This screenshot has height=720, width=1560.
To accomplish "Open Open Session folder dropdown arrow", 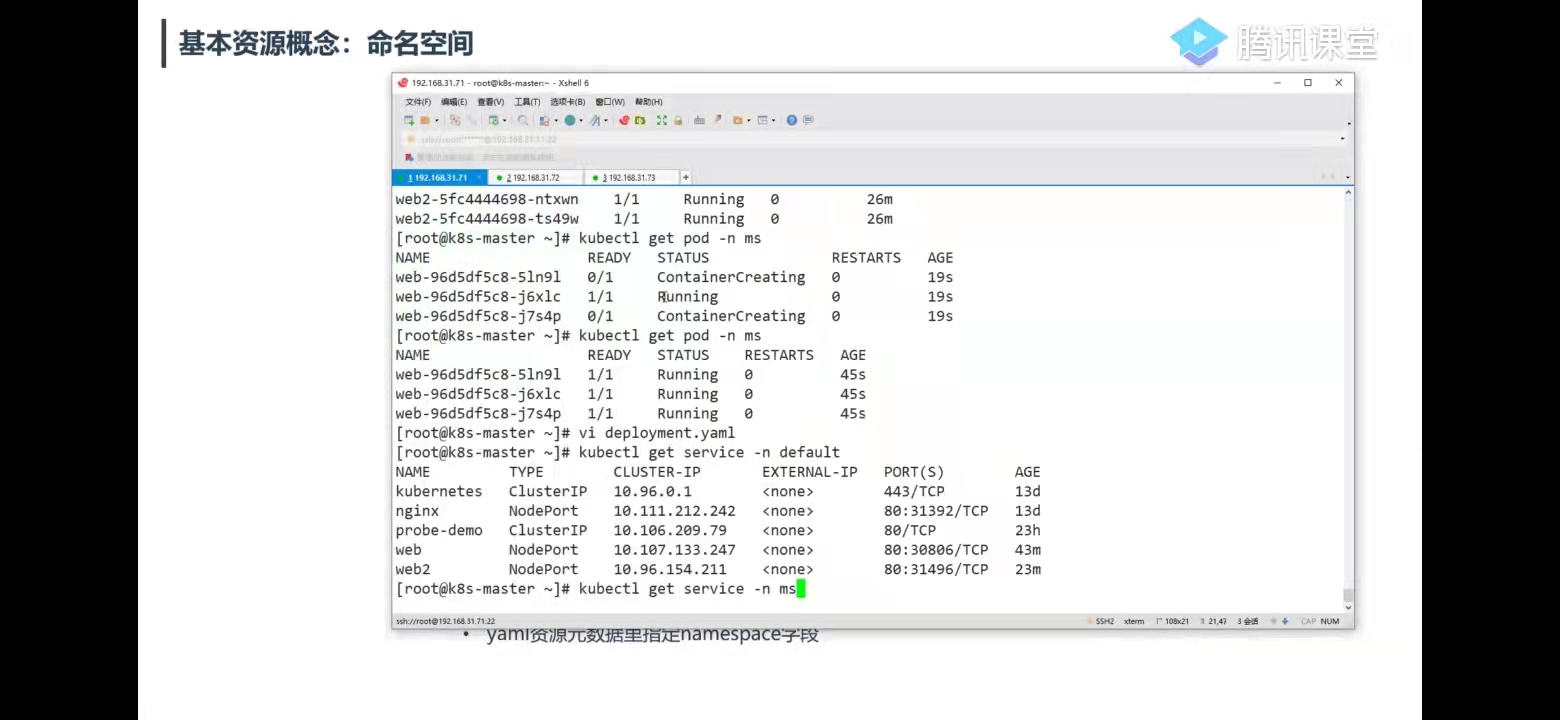I will [x=435, y=120].
